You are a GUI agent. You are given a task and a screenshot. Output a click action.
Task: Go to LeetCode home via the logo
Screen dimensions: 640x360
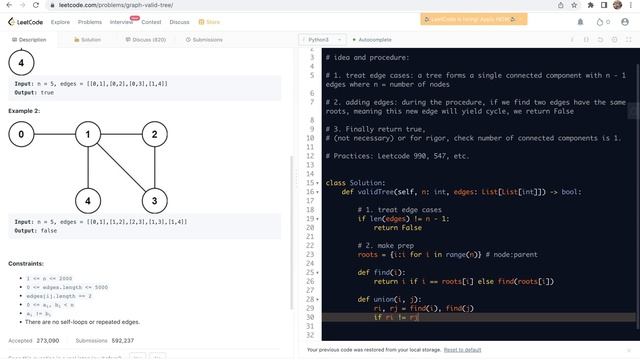[x=25, y=22]
